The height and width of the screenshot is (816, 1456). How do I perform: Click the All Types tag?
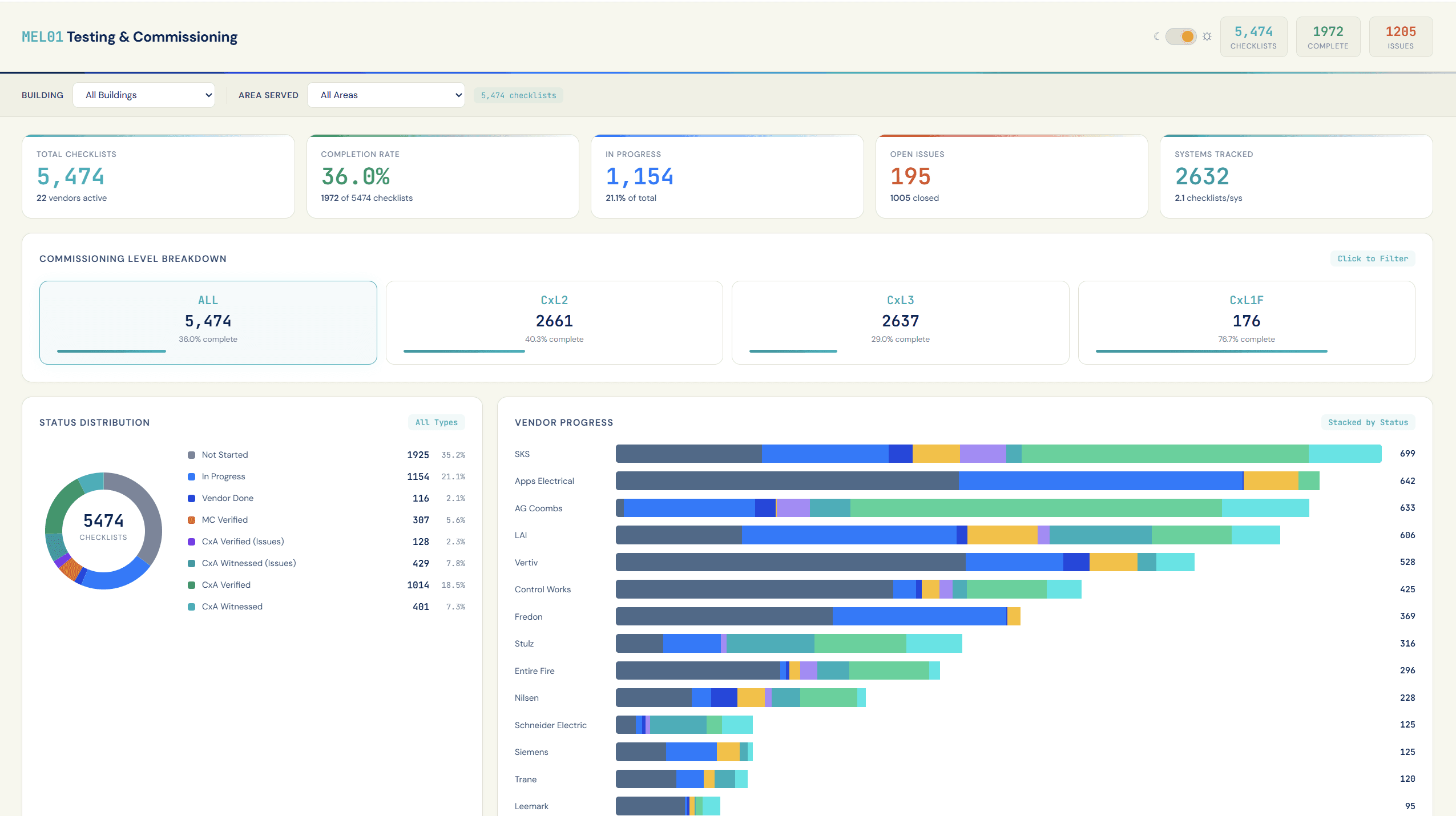click(x=437, y=422)
